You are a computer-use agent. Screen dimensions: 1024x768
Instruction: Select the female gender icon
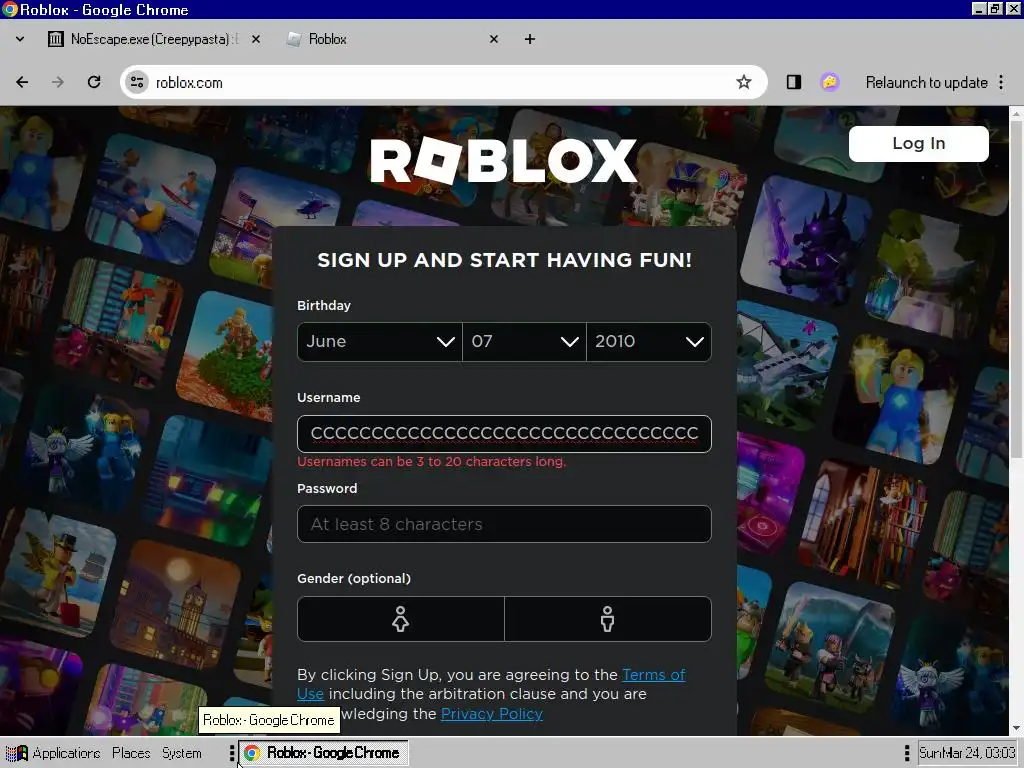point(400,618)
